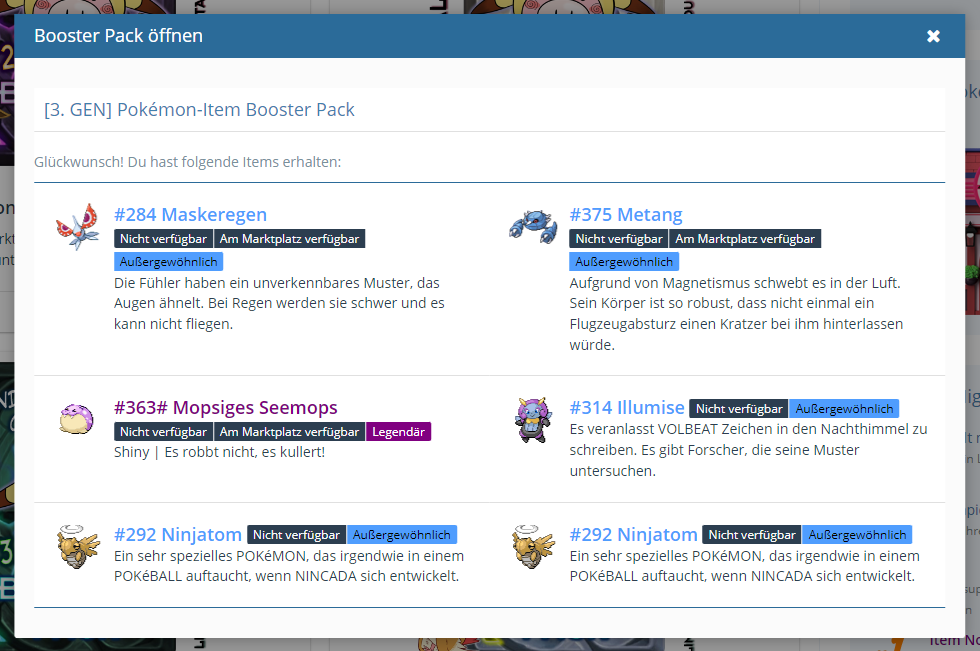
Task: Select the purple Mopsiges Seemops sprite
Action: click(78, 419)
